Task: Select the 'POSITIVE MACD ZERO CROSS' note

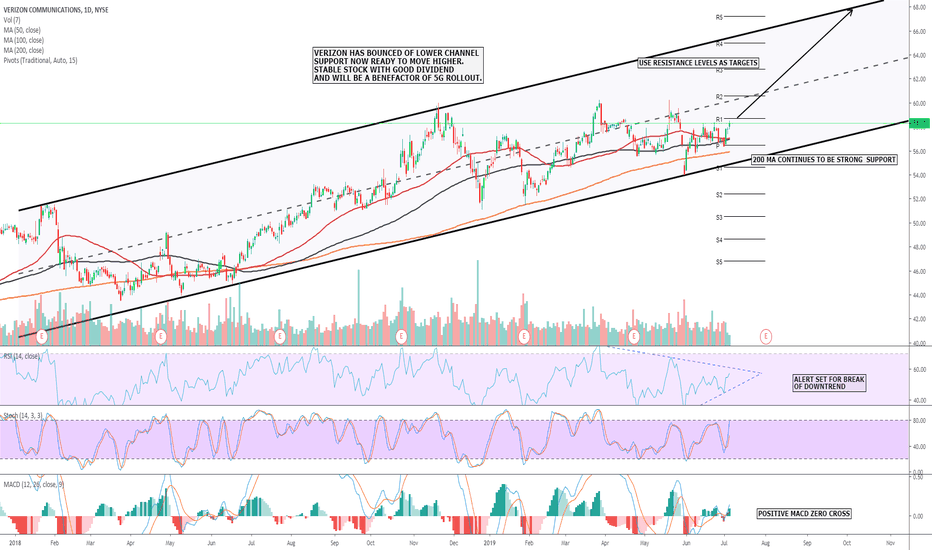Action: [804, 514]
